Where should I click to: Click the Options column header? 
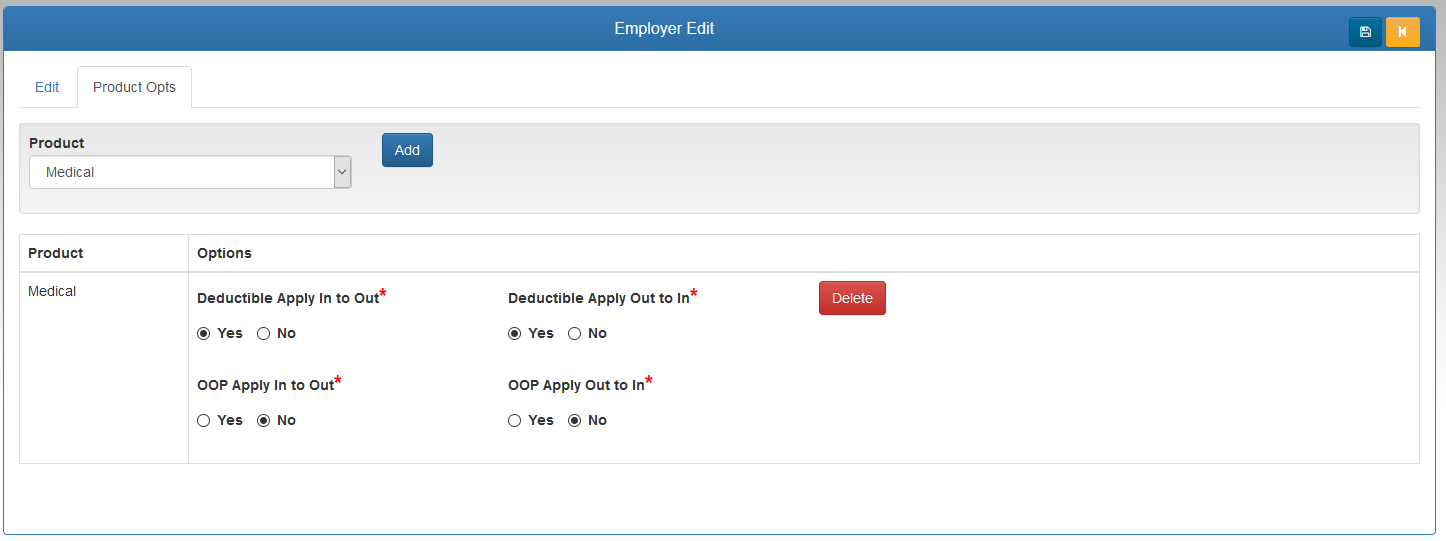[x=224, y=253]
